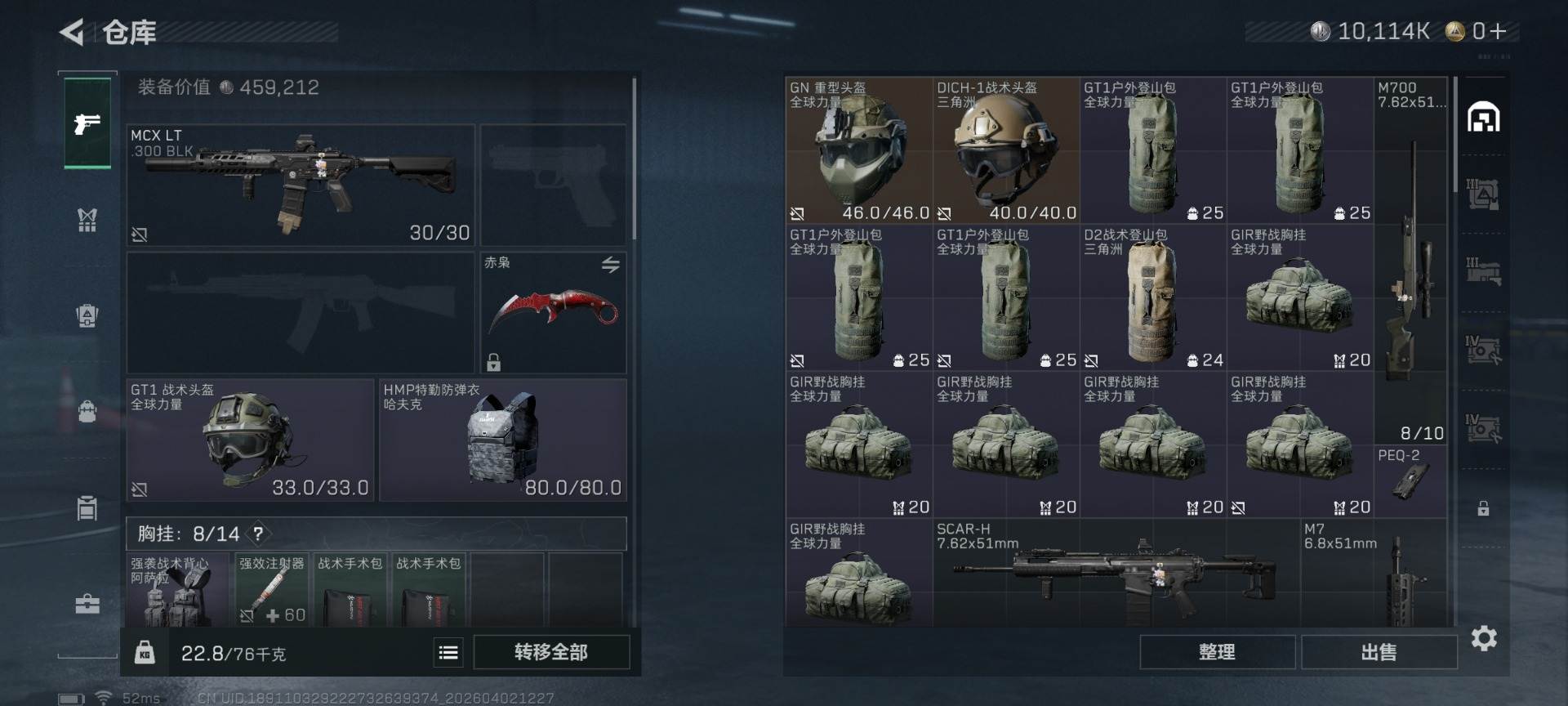Click the 转移全部 button

(551, 652)
